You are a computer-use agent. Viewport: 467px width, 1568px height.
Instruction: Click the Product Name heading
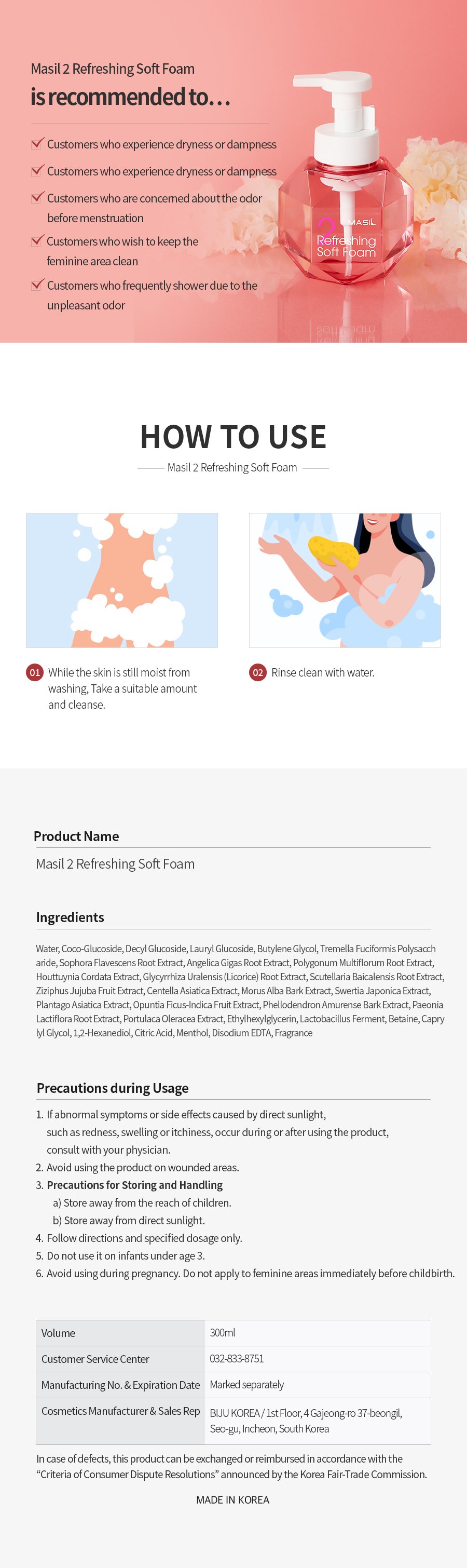(x=76, y=836)
